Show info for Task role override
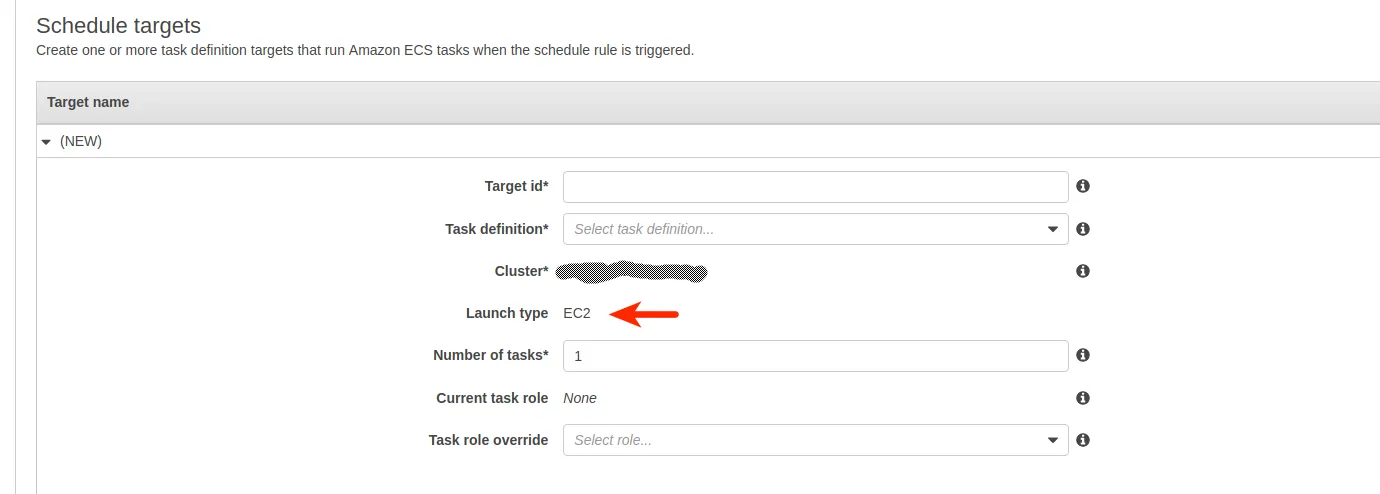This screenshot has height=494, width=1380. (1082, 440)
